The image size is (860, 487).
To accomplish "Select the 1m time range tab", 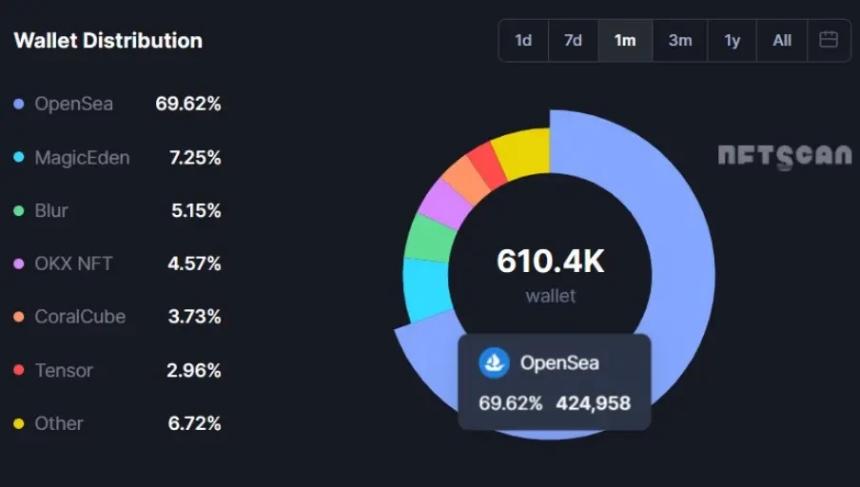I will (x=625, y=41).
